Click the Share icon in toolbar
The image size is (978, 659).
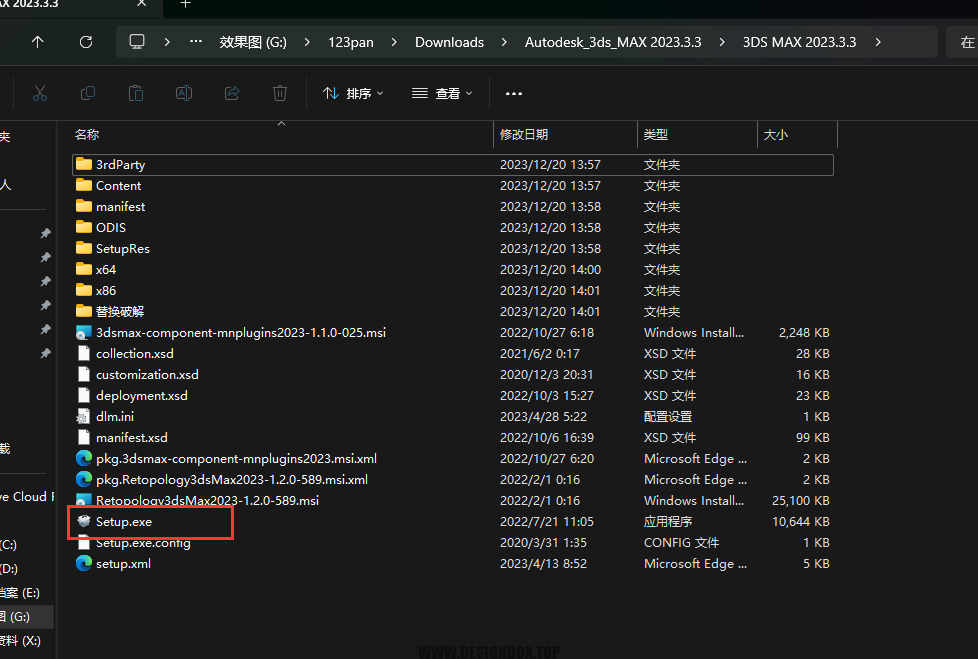click(232, 94)
